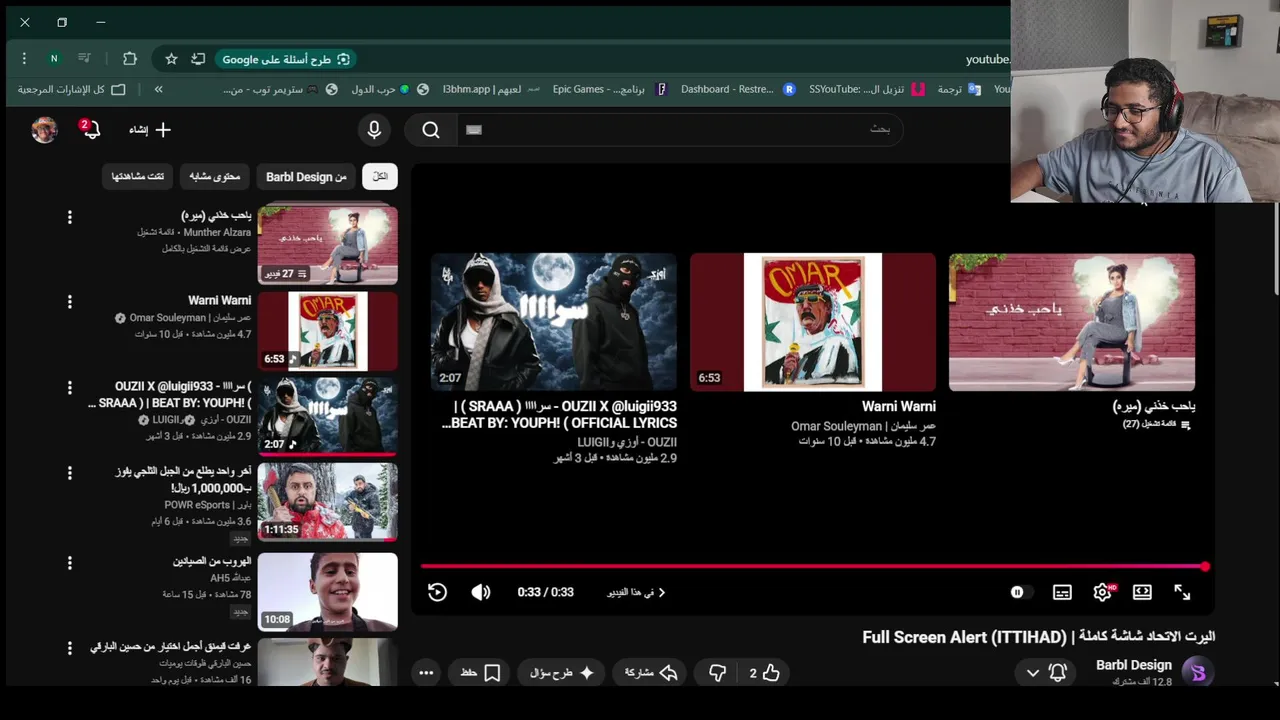Screen dimensions: 1280x720
Task: Click 'طرح أسئلة على Google' lens chip
Action: [286, 59]
